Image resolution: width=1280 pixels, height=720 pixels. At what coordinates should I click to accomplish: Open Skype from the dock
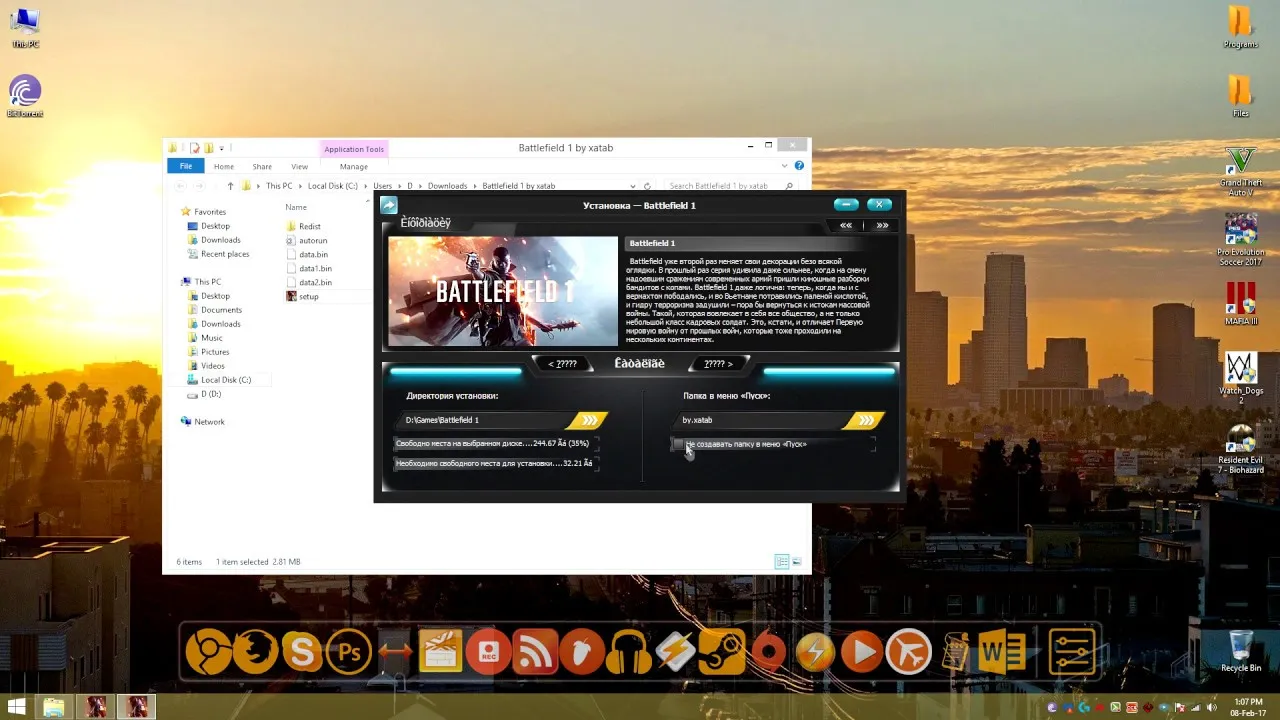click(x=302, y=653)
